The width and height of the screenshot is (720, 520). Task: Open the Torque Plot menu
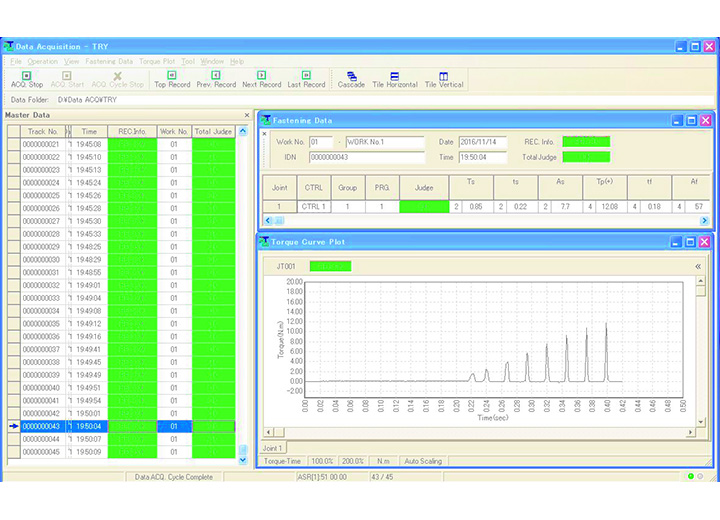[157, 62]
